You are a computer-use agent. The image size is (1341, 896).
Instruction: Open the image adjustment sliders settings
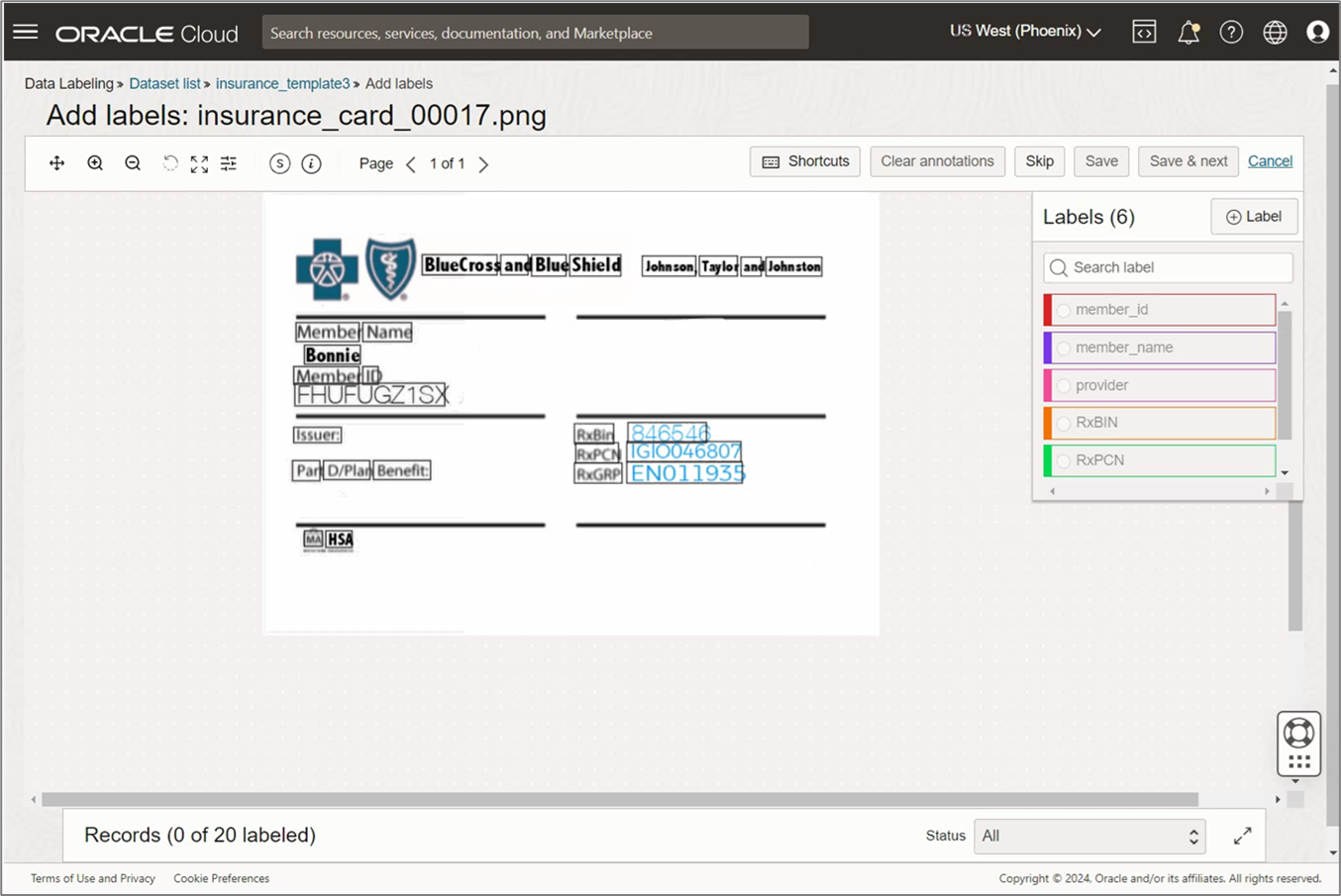(229, 163)
